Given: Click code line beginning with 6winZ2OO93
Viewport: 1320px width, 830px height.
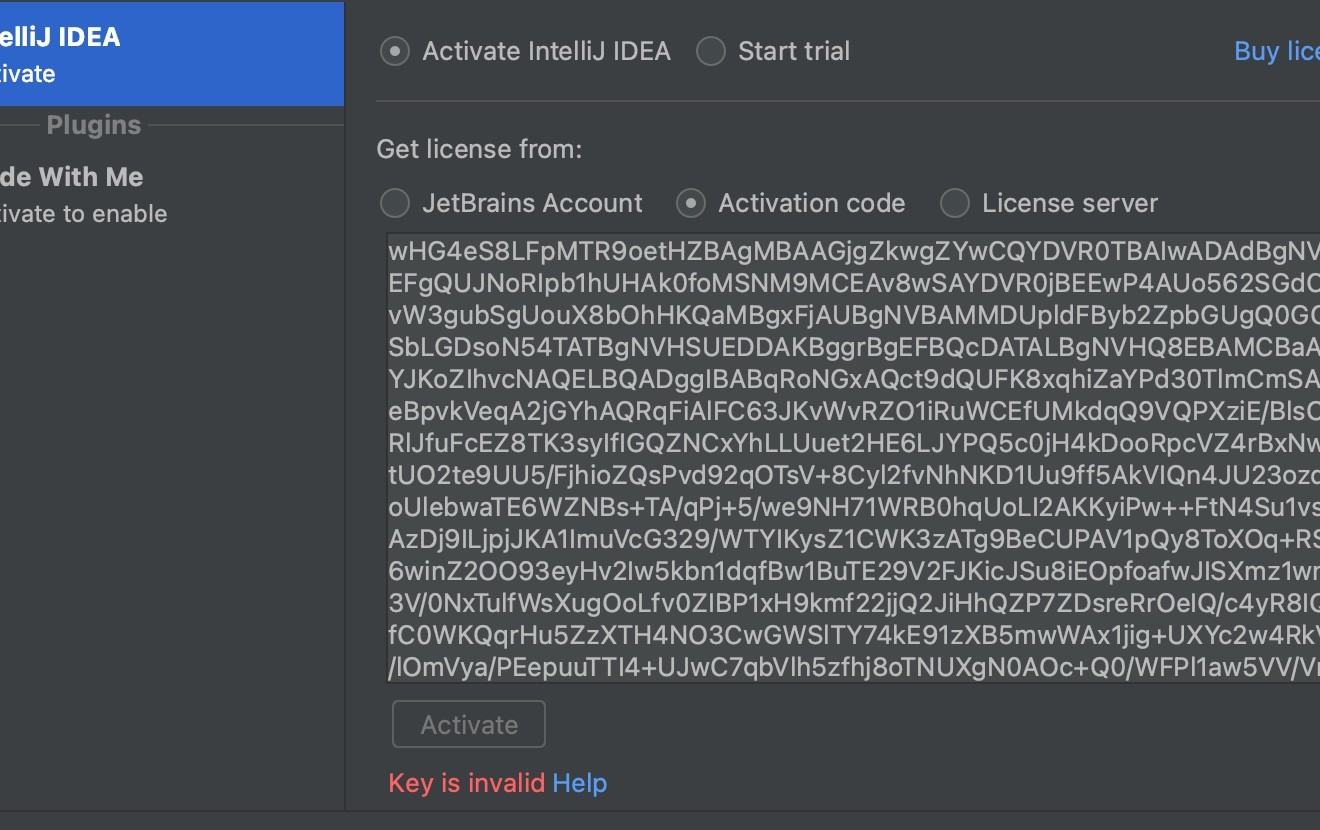Looking at the screenshot, I should pos(854,570).
